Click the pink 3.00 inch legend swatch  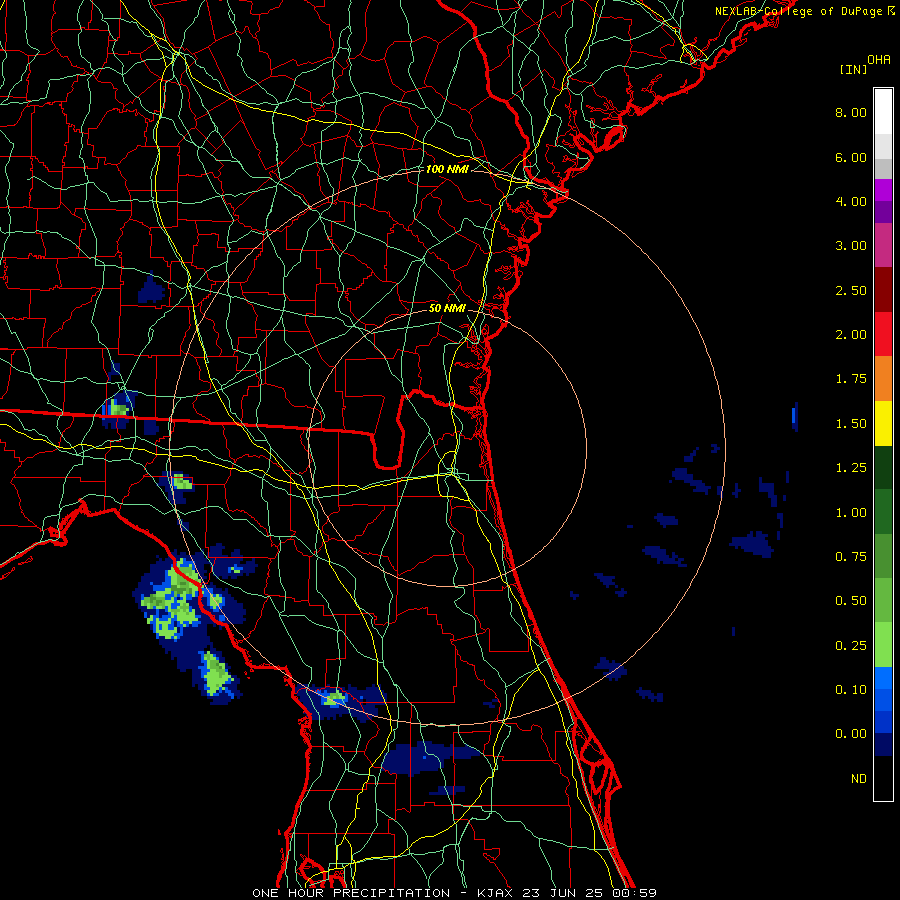pos(883,245)
